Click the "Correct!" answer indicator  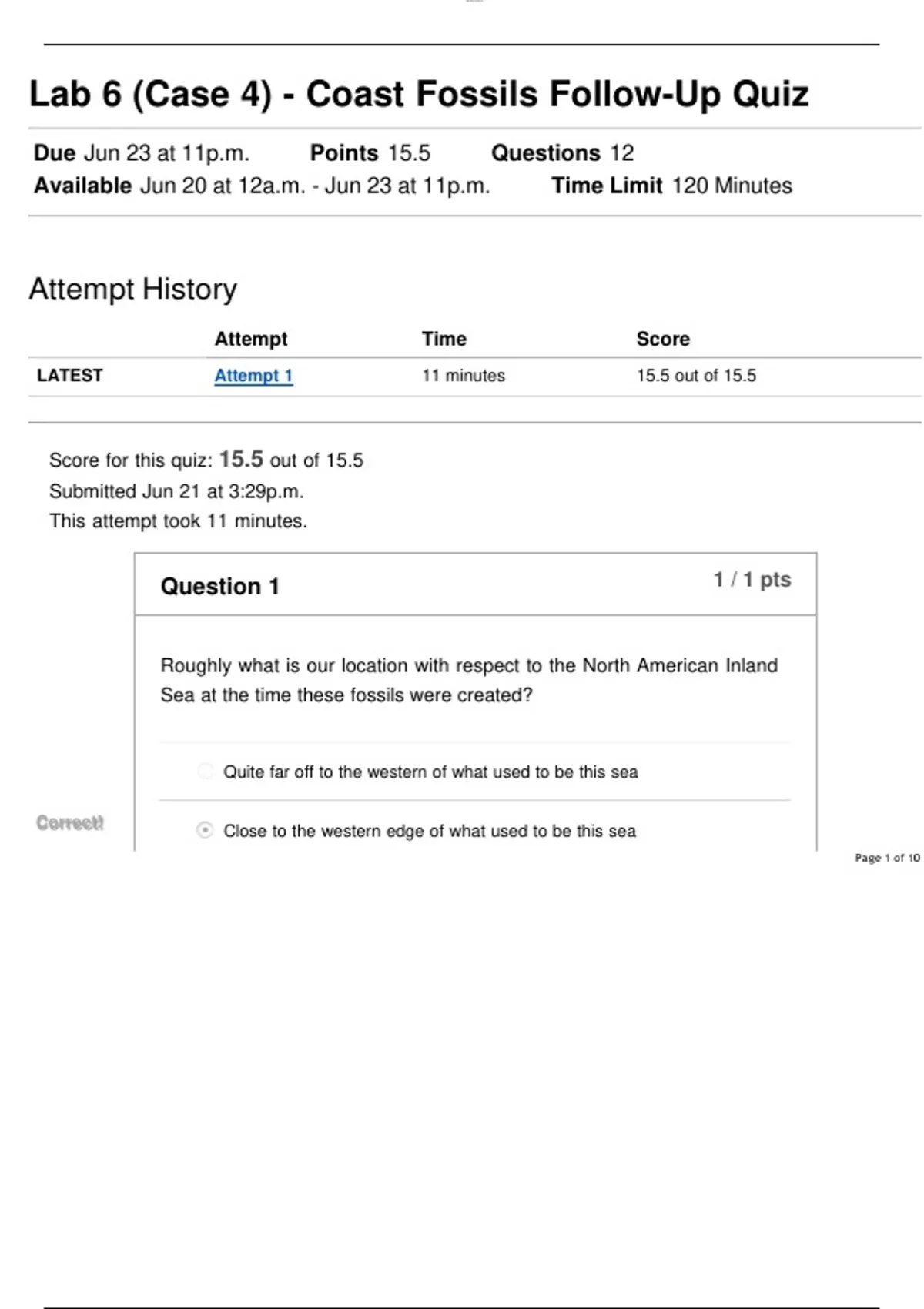[x=70, y=823]
